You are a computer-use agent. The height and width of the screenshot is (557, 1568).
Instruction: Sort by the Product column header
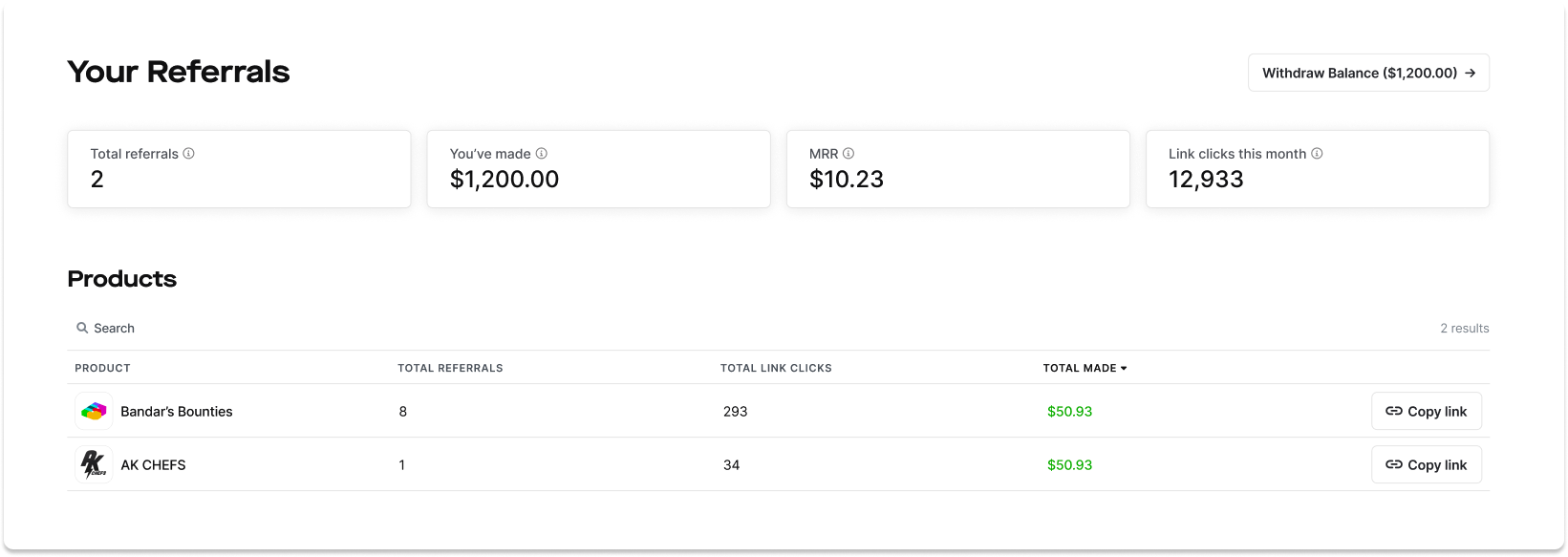point(102,368)
